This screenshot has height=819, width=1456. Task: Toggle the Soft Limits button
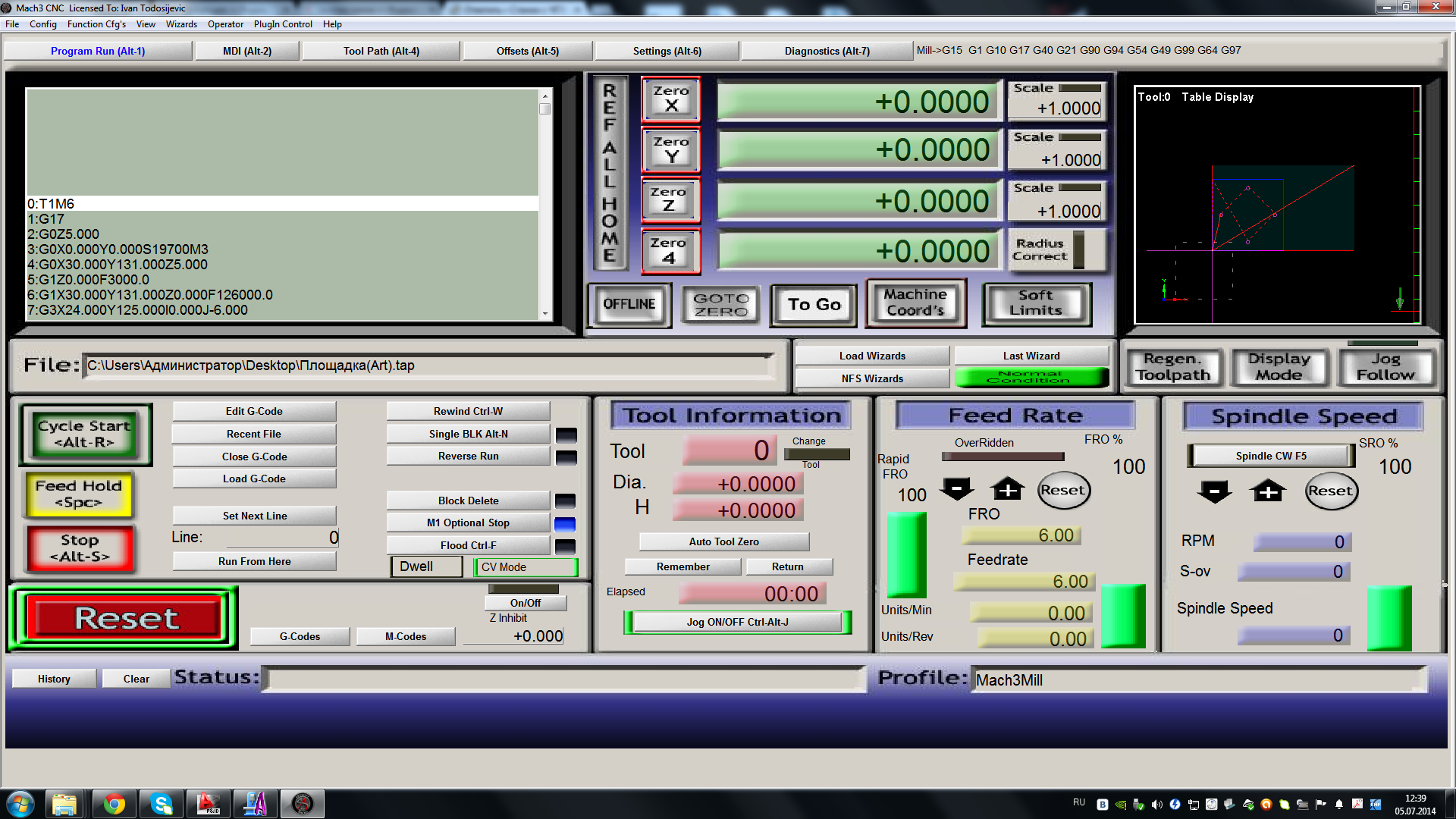[1036, 303]
